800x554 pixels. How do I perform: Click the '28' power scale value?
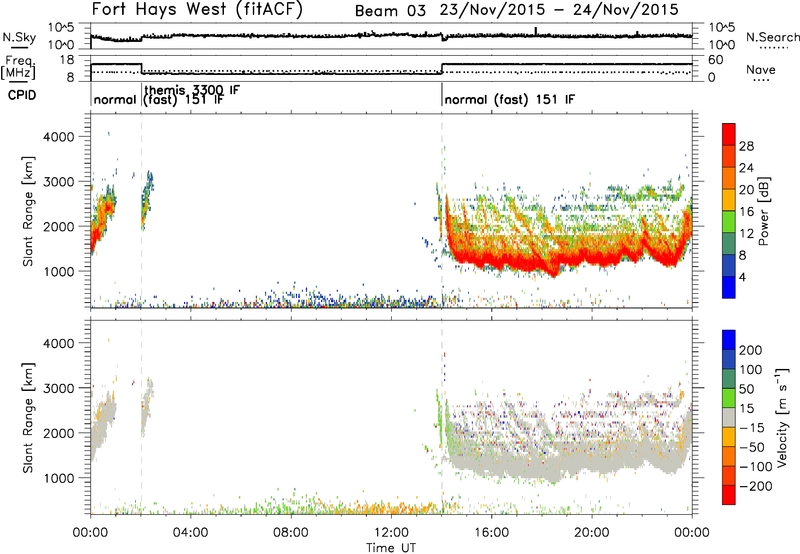click(x=746, y=146)
